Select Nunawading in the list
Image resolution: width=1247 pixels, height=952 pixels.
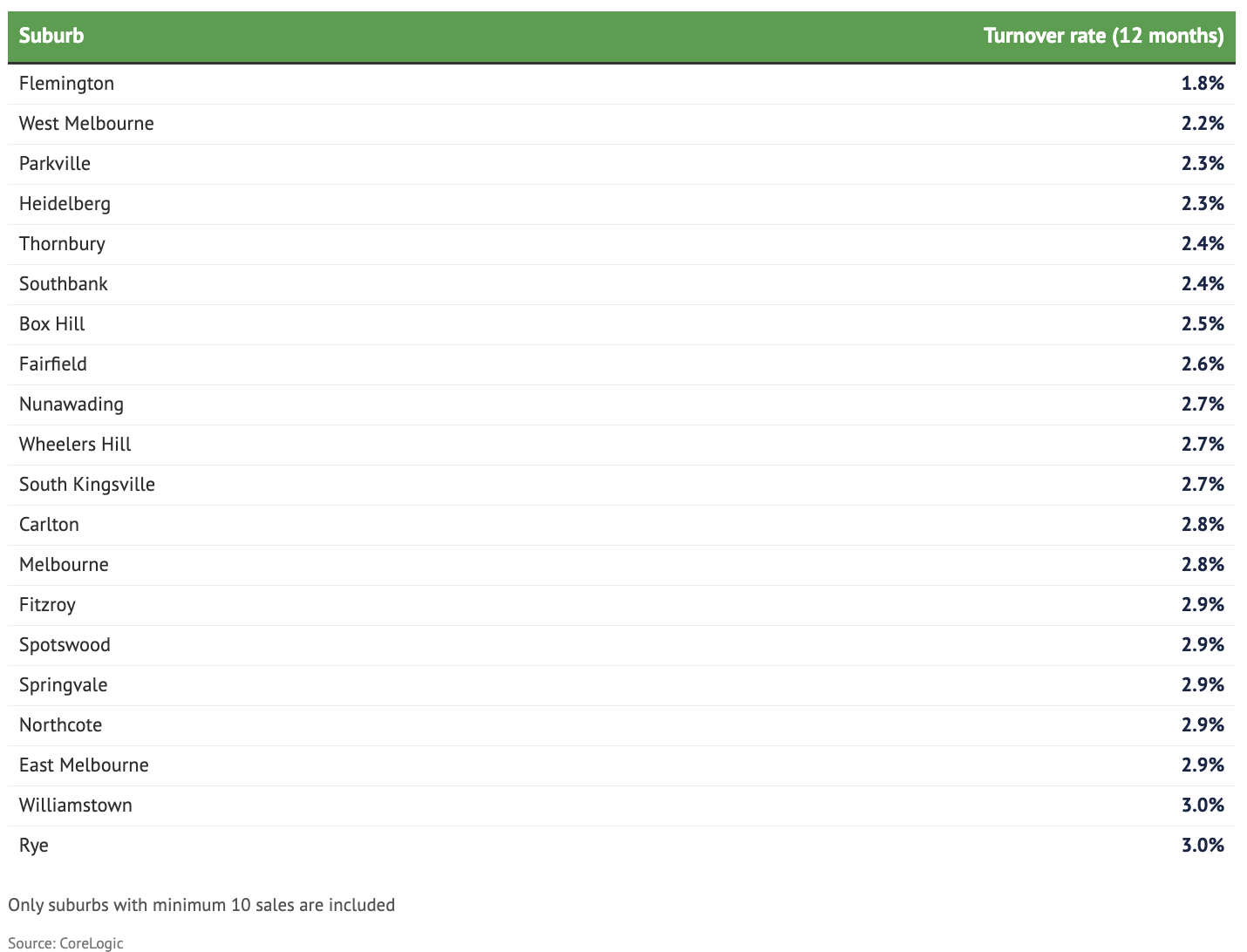(x=72, y=405)
